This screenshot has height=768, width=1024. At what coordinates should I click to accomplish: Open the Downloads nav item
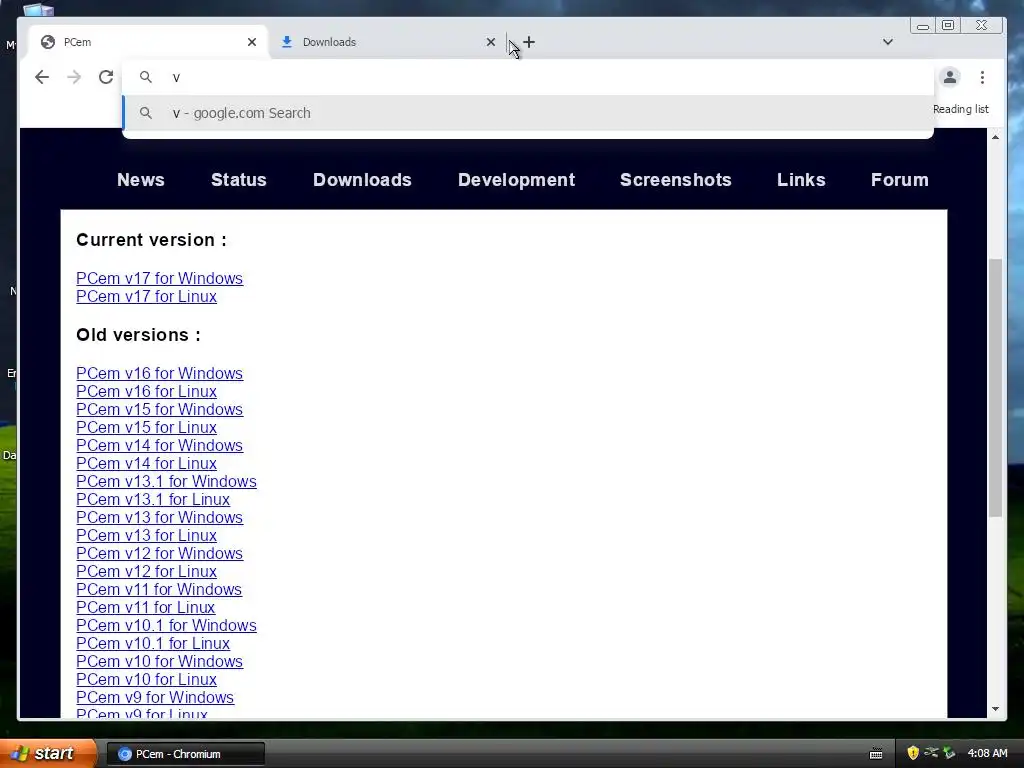click(x=362, y=180)
